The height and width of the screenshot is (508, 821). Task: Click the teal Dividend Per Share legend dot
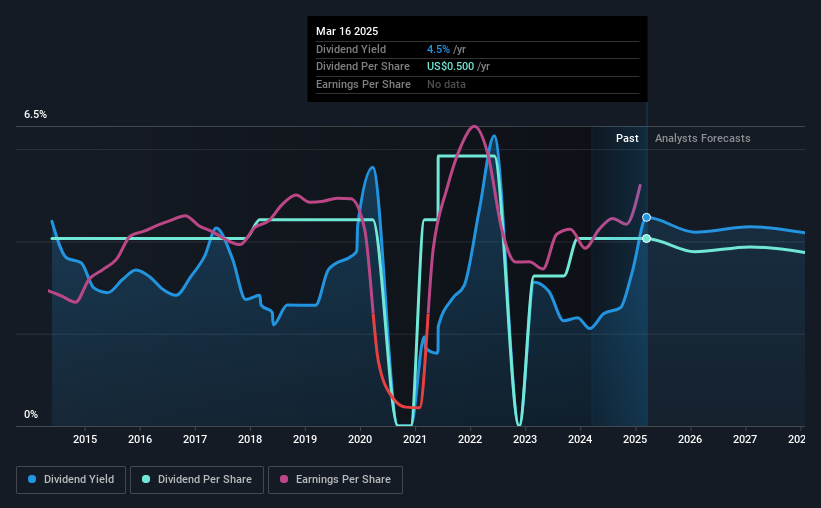(x=146, y=479)
